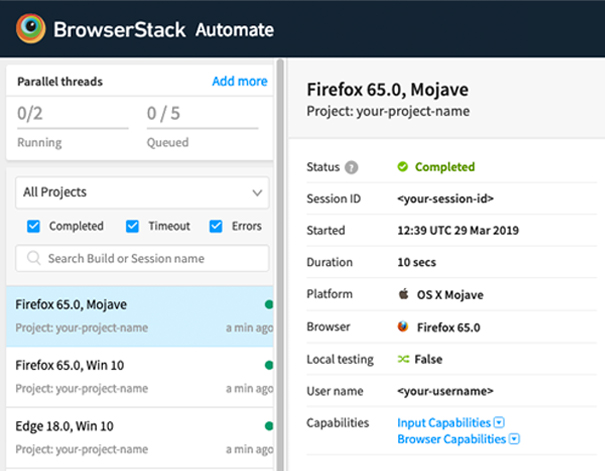Click the BrowserStack logo icon
This screenshot has width=605, height=471.
pos(30,28)
